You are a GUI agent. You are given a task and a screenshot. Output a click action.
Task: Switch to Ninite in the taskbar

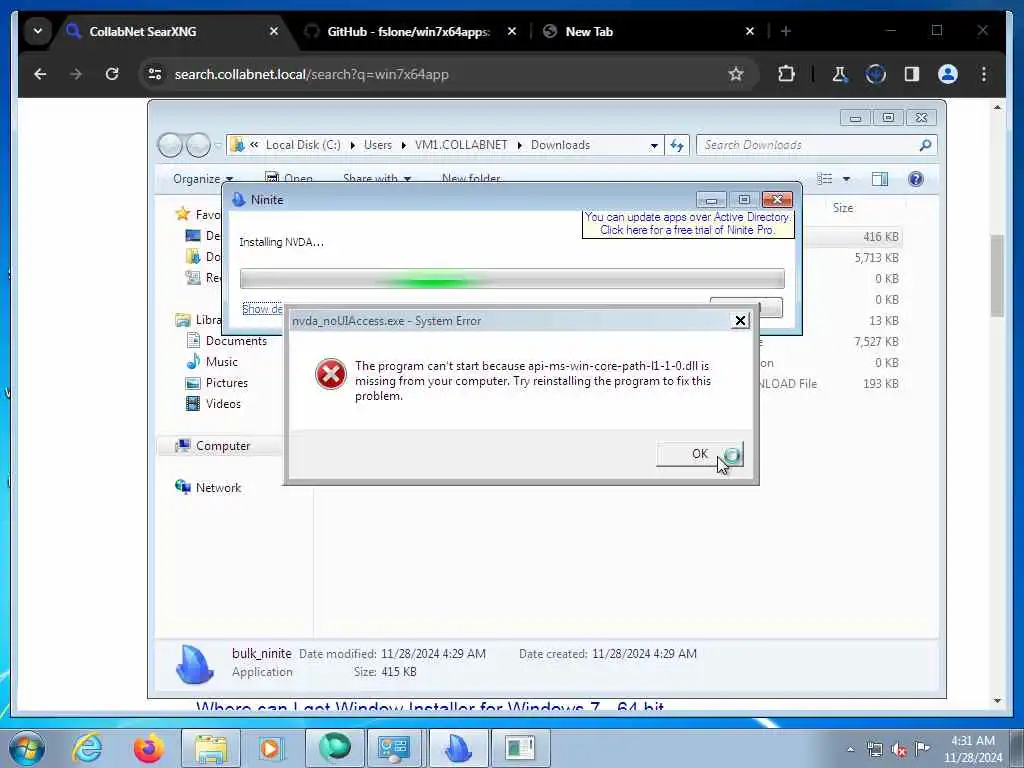pos(458,748)
